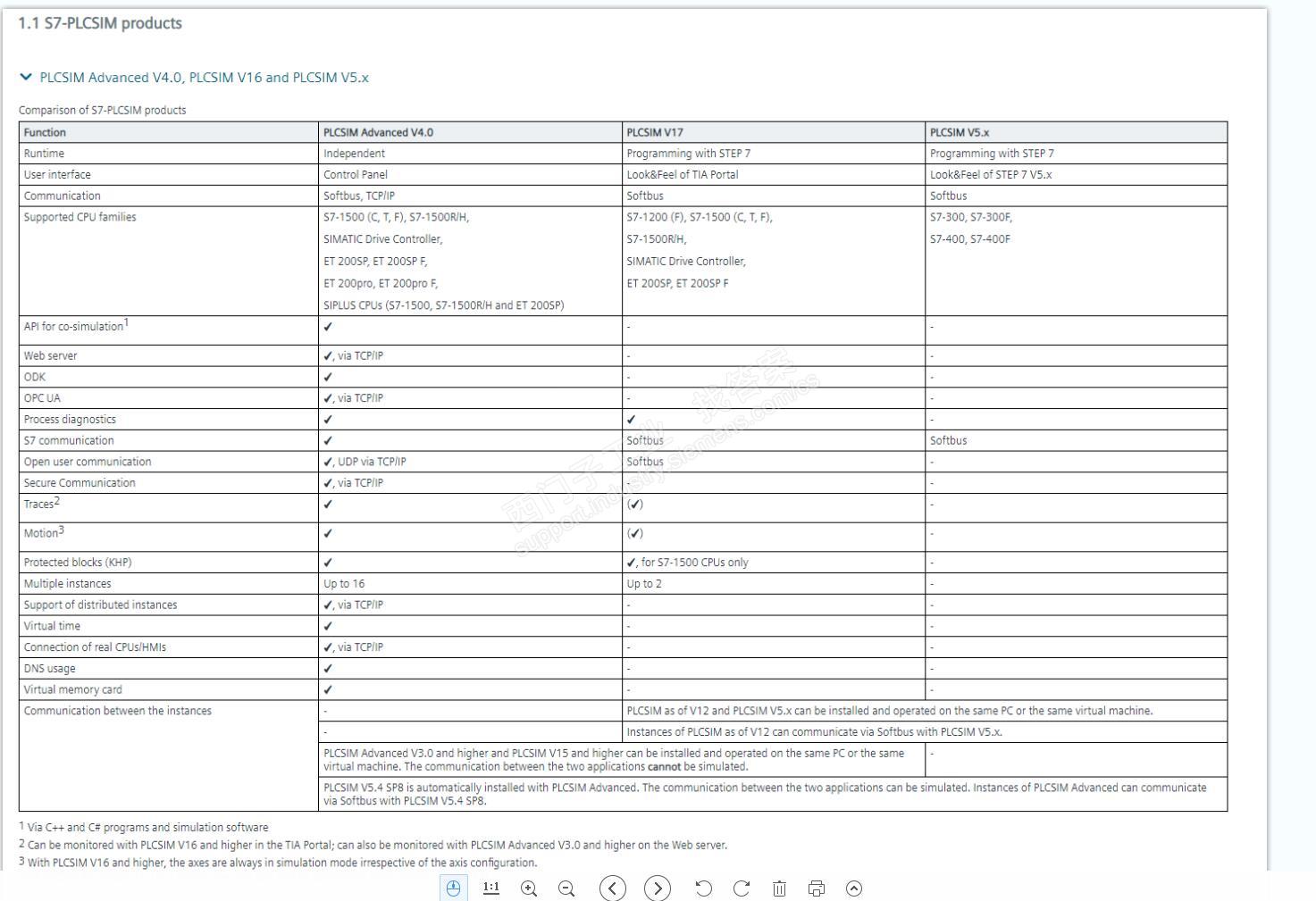Select "Connection of real CPUs/HMIs" row label

pos(95,647)
